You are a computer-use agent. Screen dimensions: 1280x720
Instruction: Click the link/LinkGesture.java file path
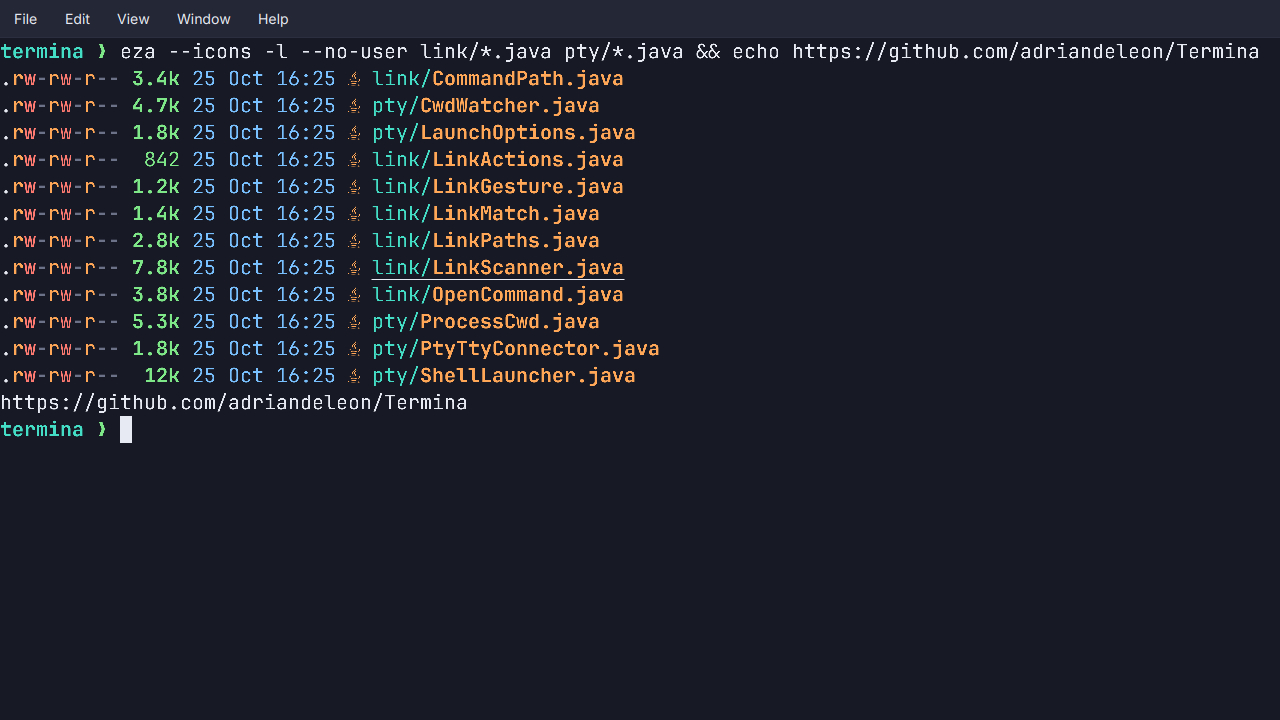tap(498, 187)
